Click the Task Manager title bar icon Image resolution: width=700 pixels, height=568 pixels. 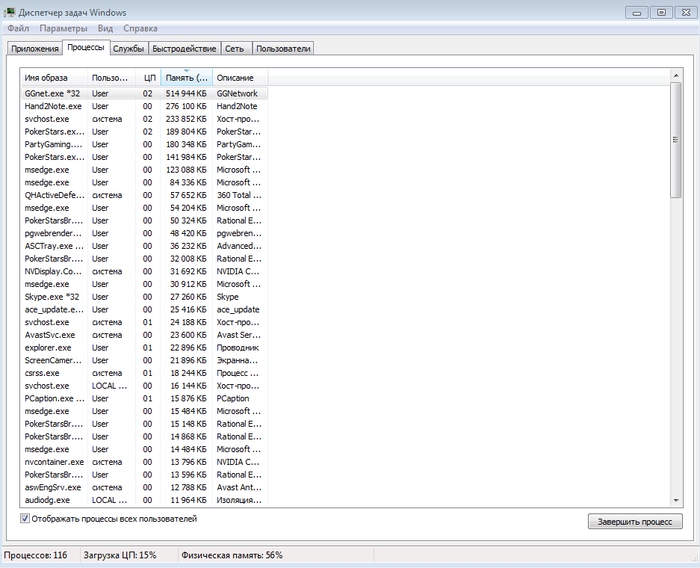pos(9,12)
